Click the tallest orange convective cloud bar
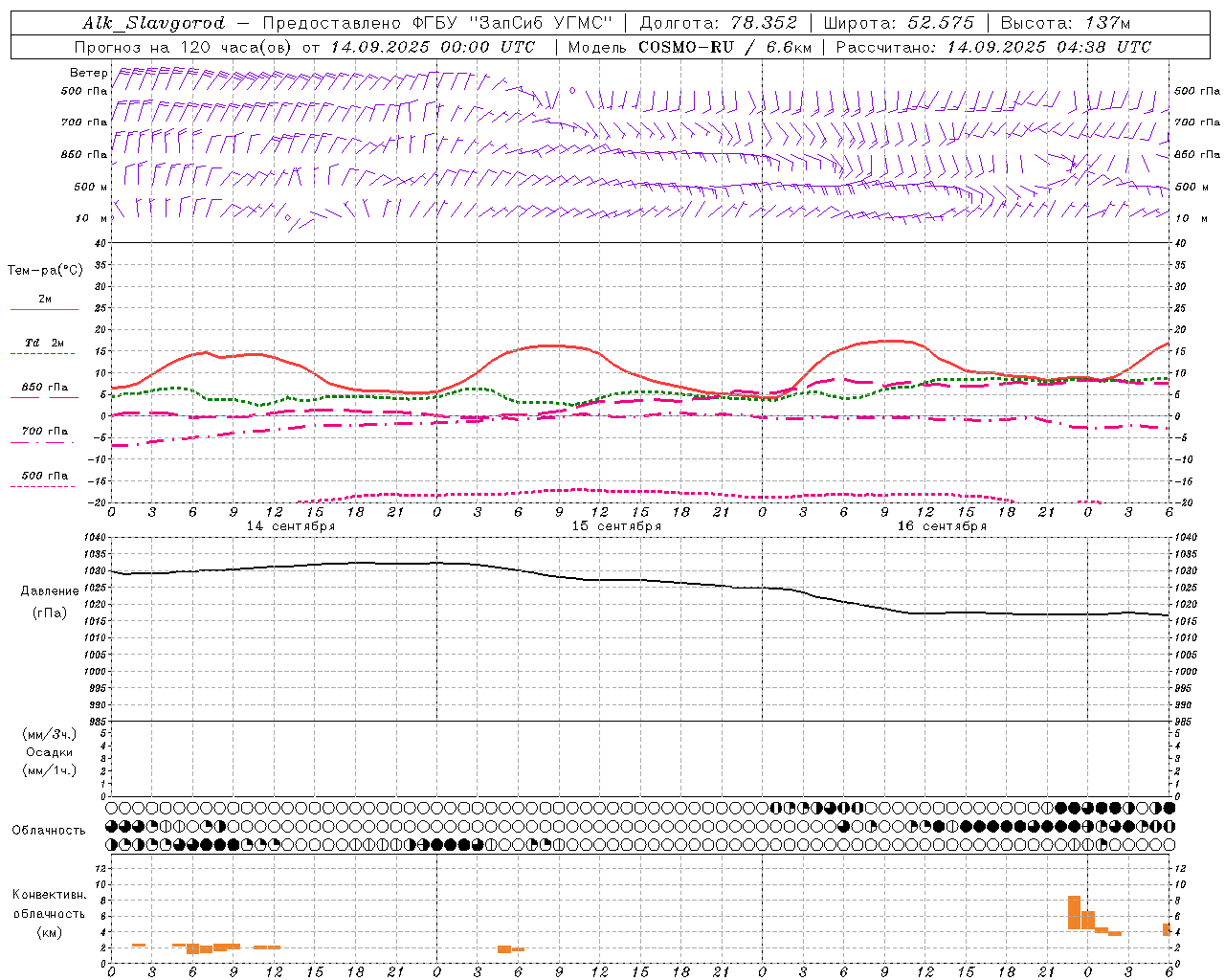 point(1074,912)
